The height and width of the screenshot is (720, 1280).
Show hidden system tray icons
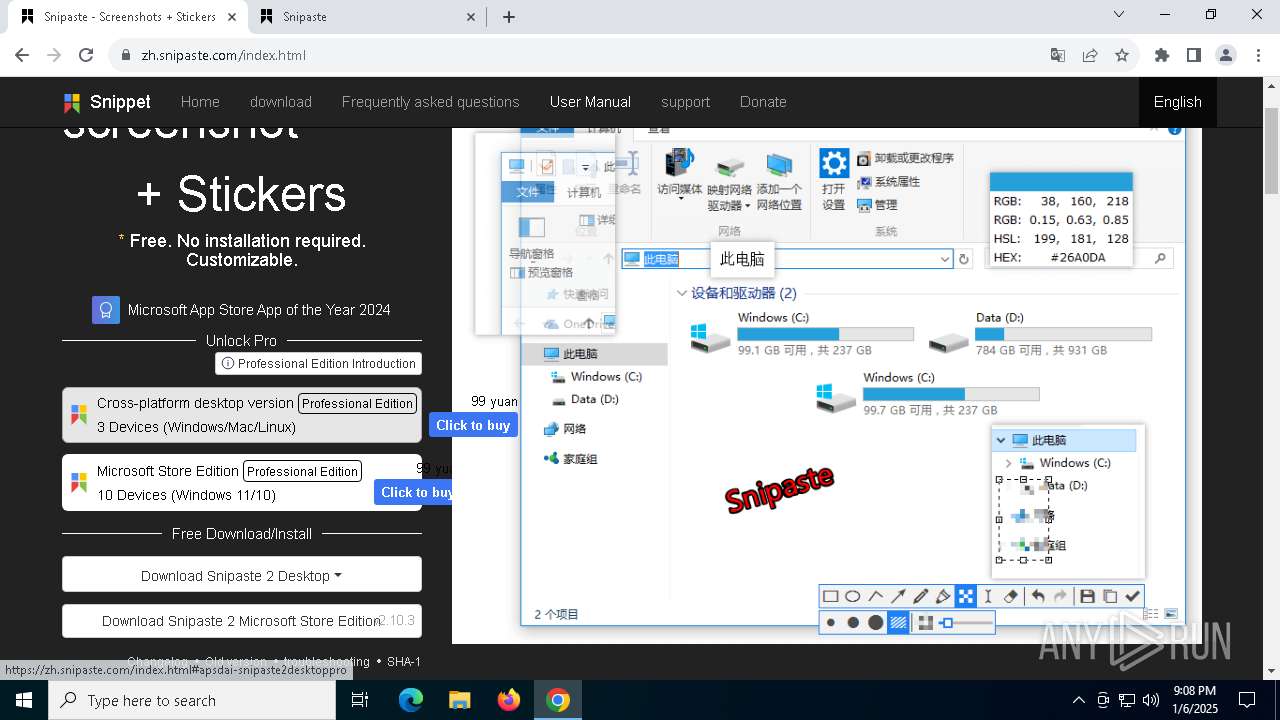click(1078, 700)
